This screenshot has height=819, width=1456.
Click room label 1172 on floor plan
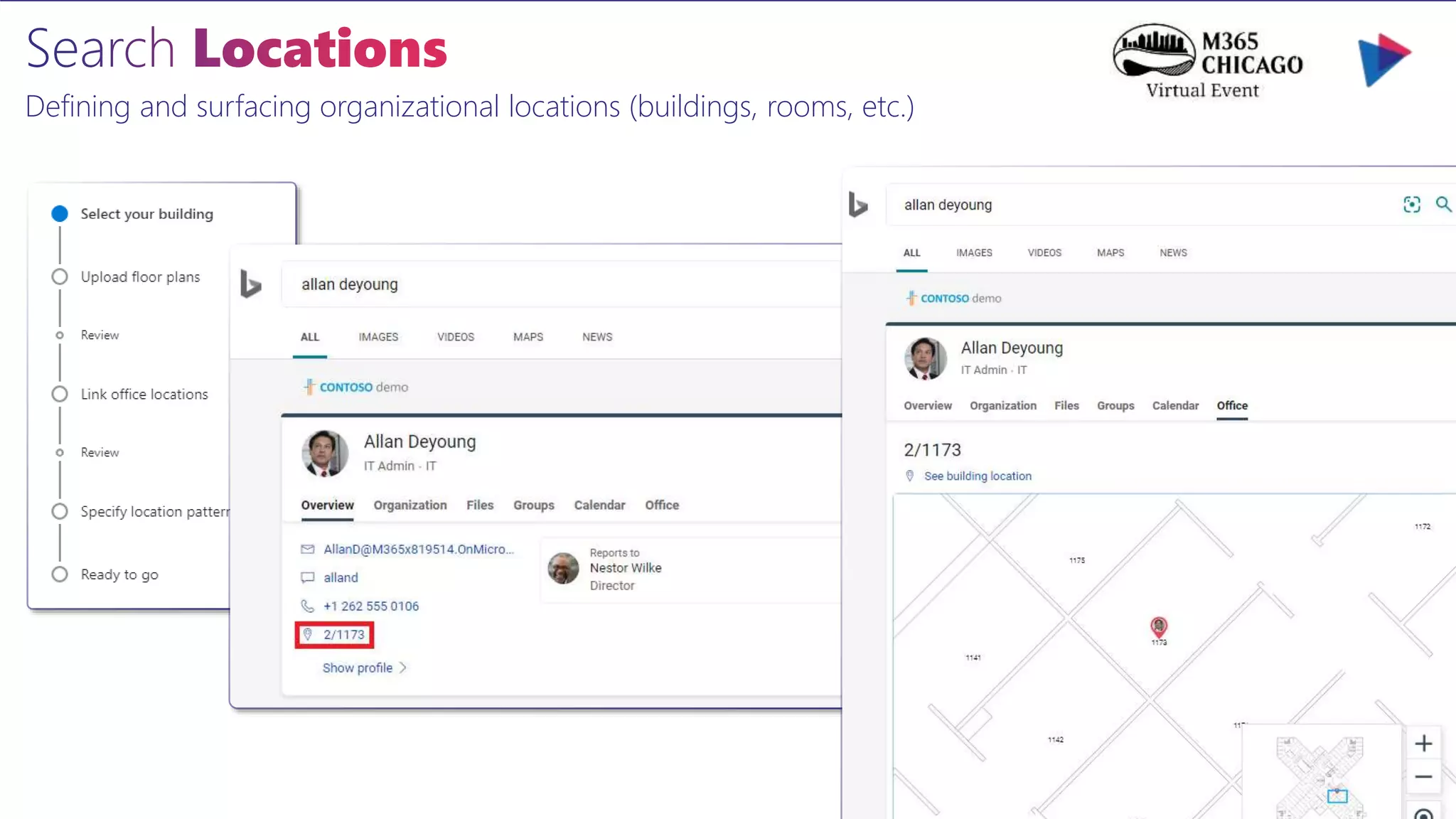coord(1423,526)
